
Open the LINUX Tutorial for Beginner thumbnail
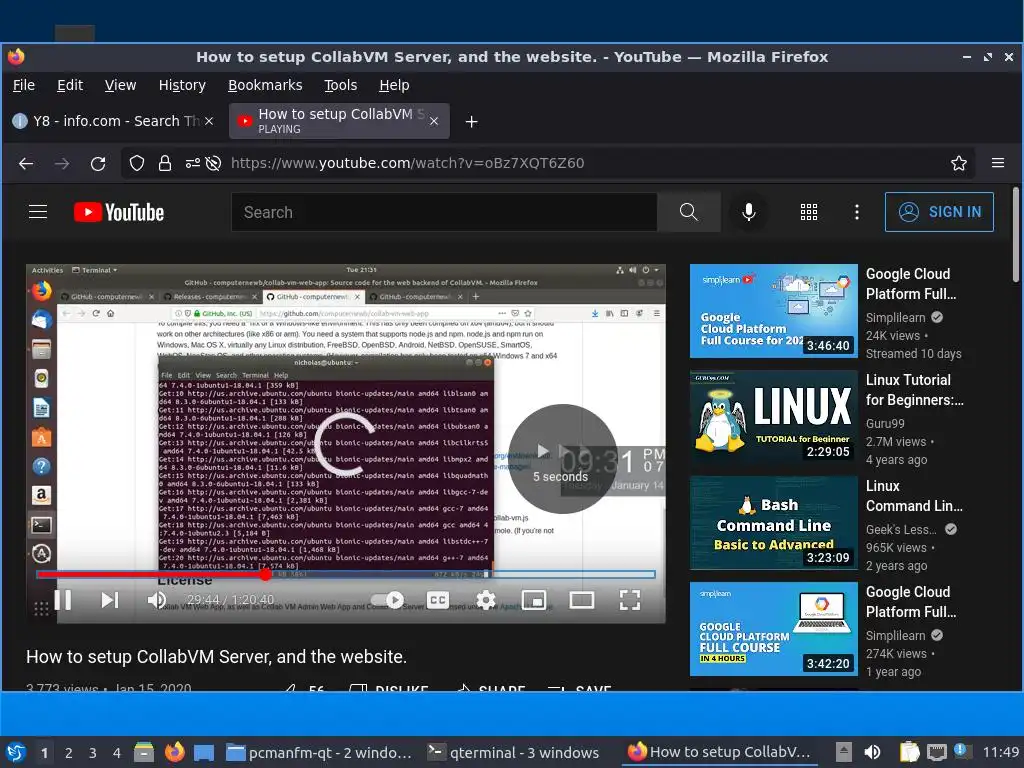773,417
